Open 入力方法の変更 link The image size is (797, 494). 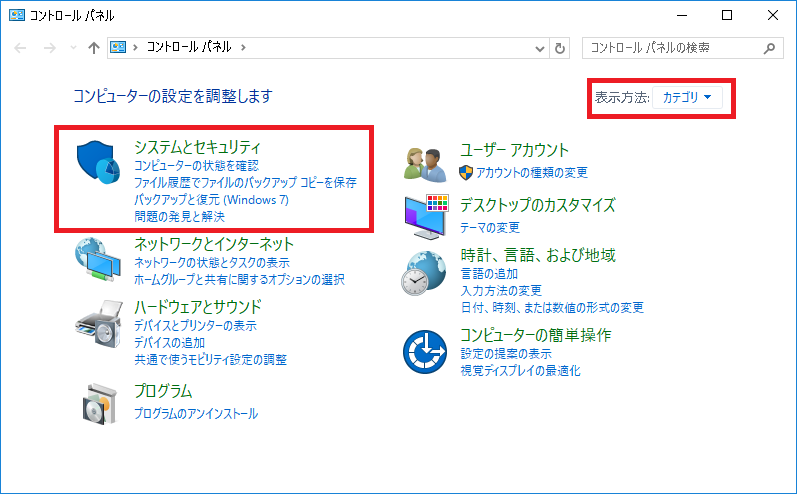point(501,291)
